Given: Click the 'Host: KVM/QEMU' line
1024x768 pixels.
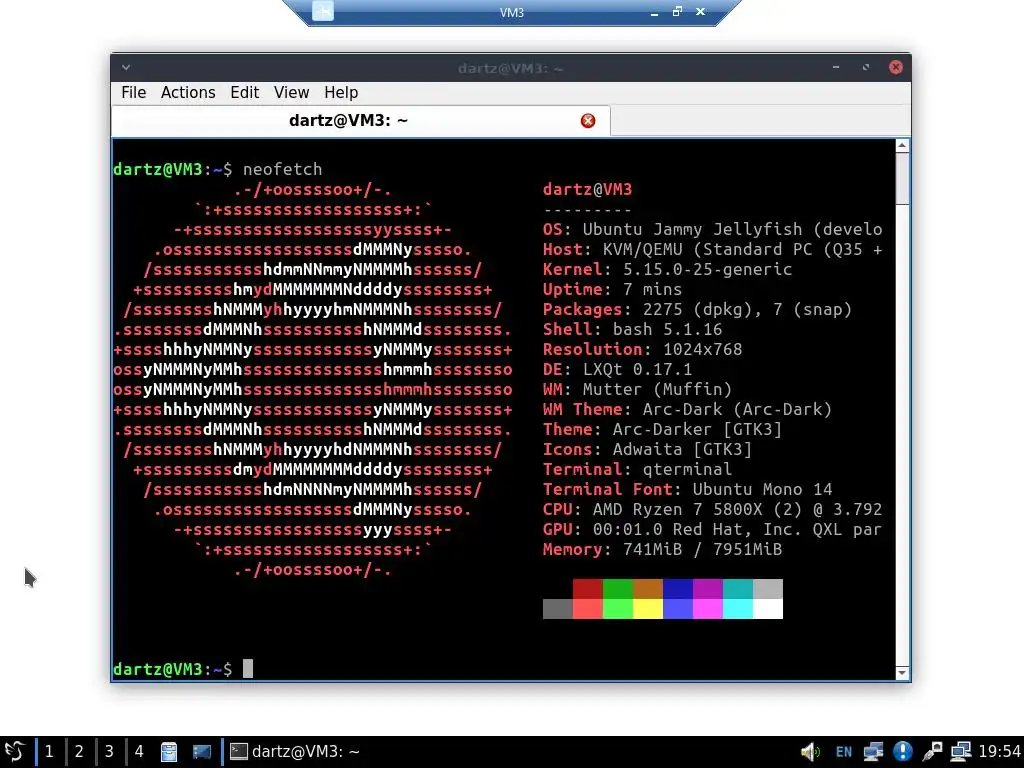Looking at the screenshot, I should [712, 249].
